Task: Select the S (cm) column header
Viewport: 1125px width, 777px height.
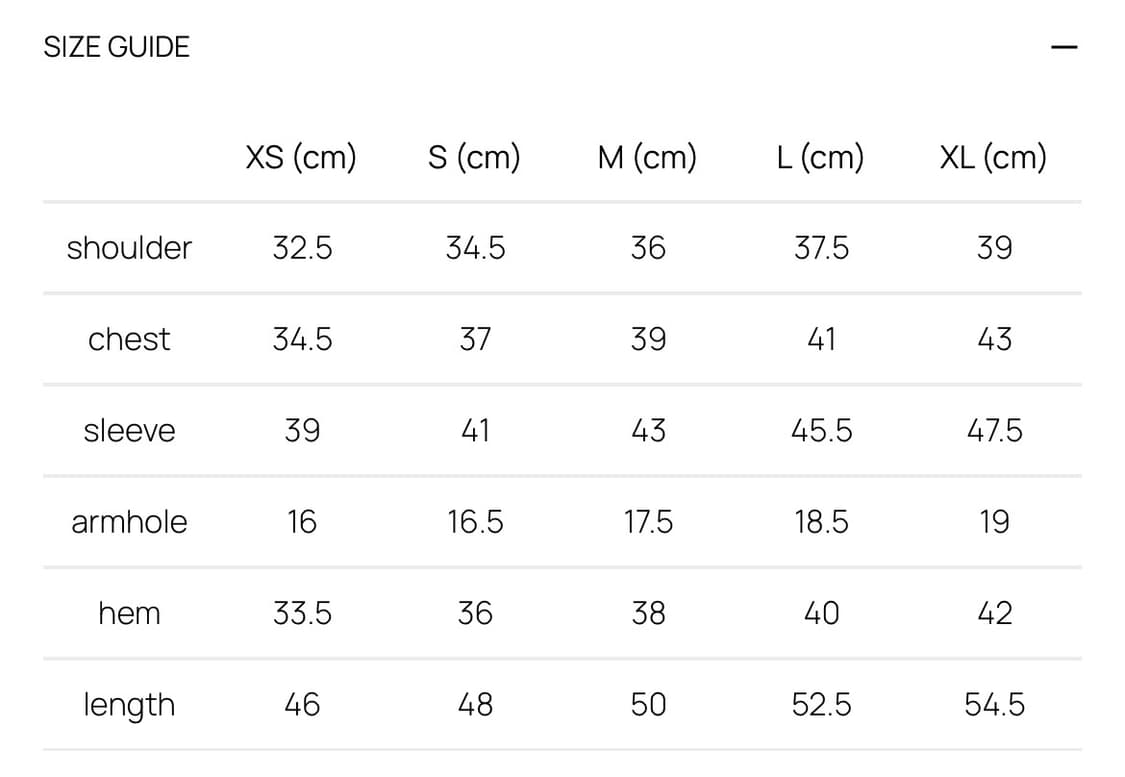Action: [474, 157]
